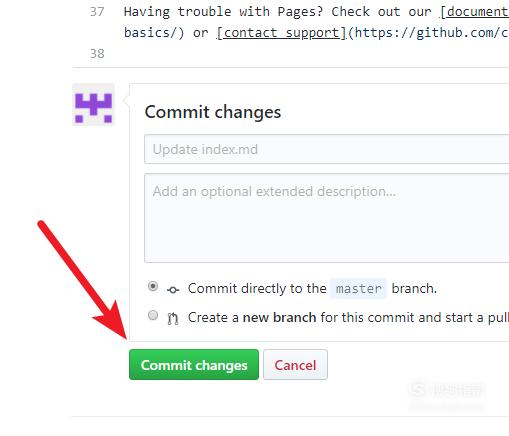The width and height of the screenshot is (509, 436).
Task: Click the 'master' branch name label
Action: tap(358, 288)
